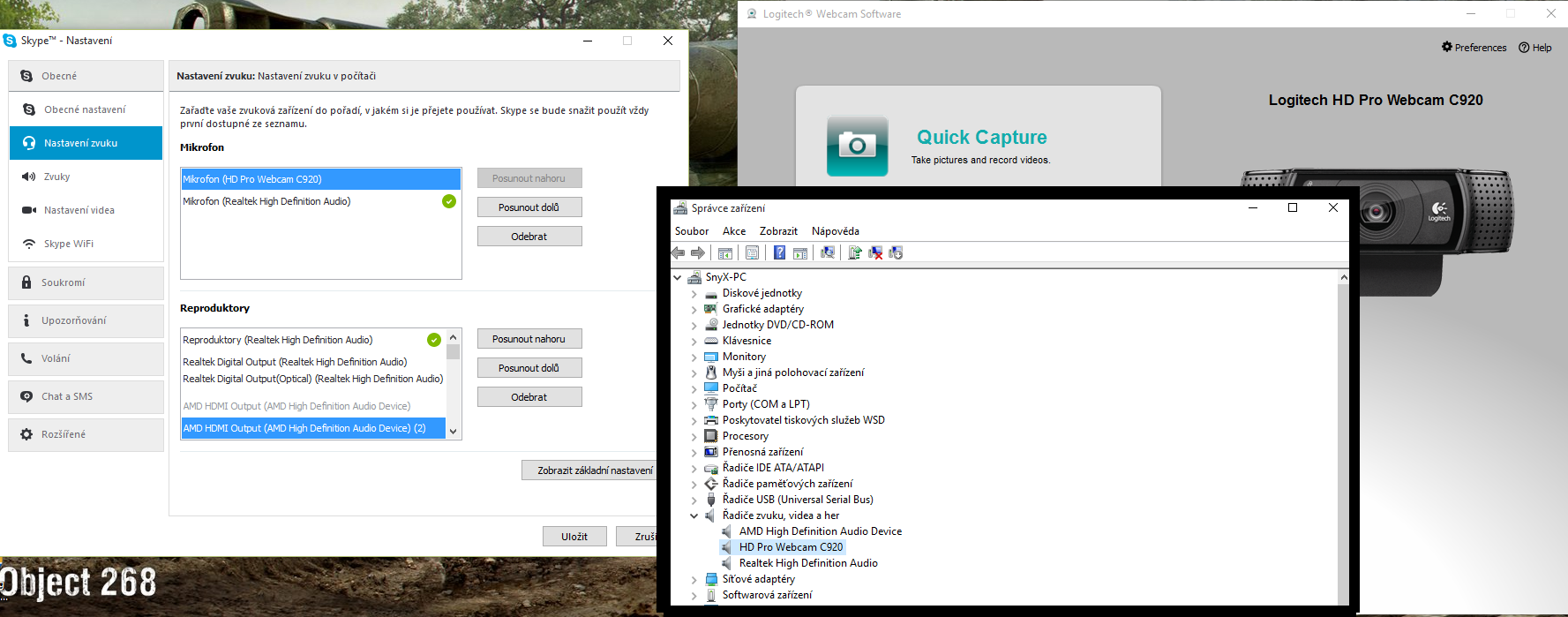This screenshot has width=1568, height=617.
Task: Select AMD High Definition Audio Device in tree
Action: 820,531
